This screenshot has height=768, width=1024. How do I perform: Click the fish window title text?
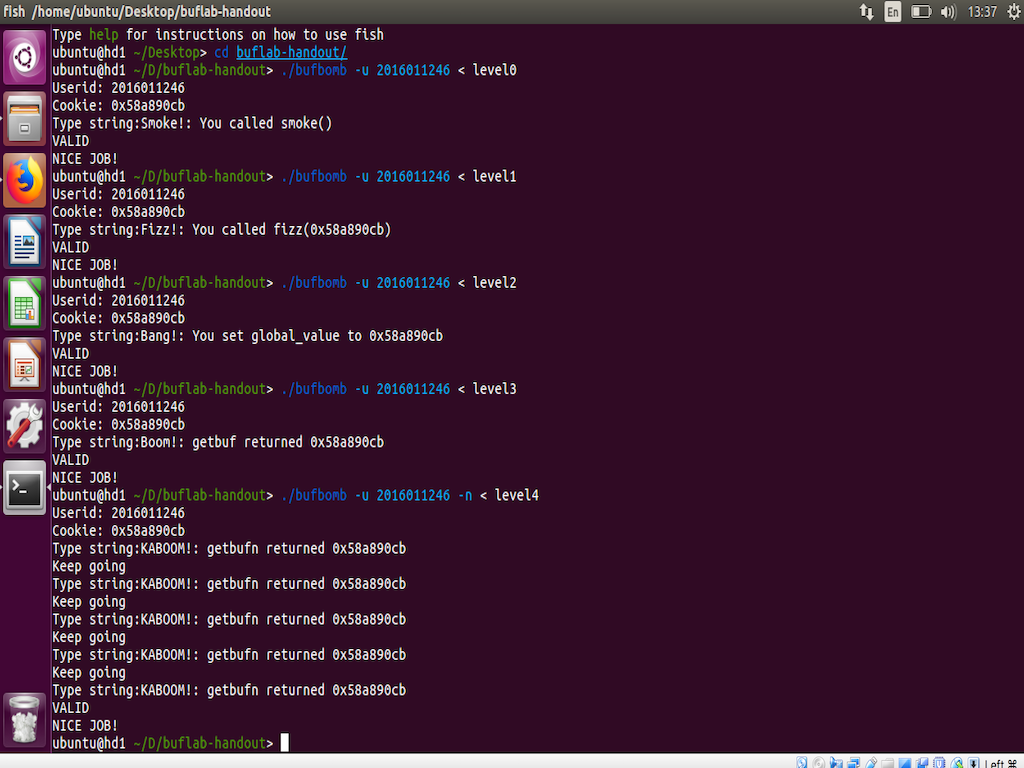(x=137, y=12)
